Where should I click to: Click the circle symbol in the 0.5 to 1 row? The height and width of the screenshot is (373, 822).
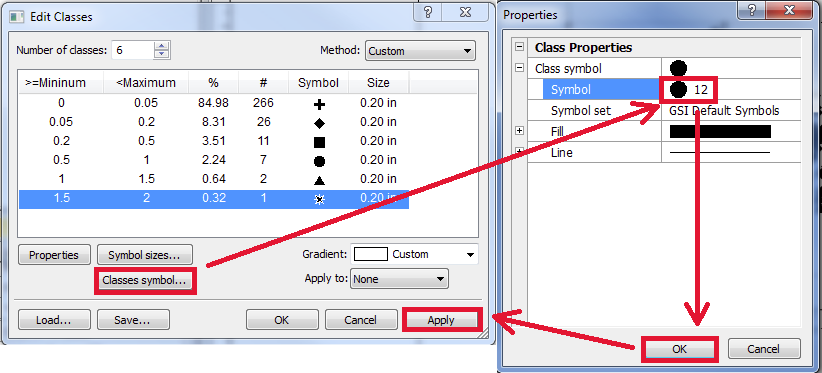(x=319, y=161)
